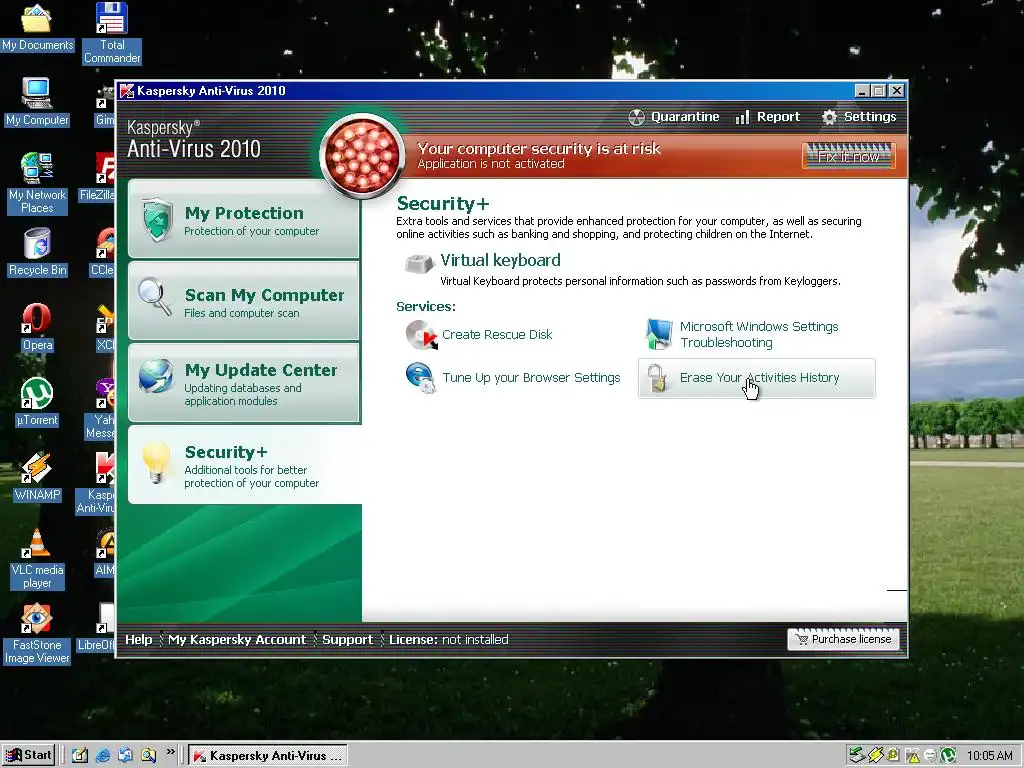Image resolution: width=1024 pixels, height=768 pixels.
Task: Open Microsoft Windows Settings Troubleshooting link
Action: [759, 334]
